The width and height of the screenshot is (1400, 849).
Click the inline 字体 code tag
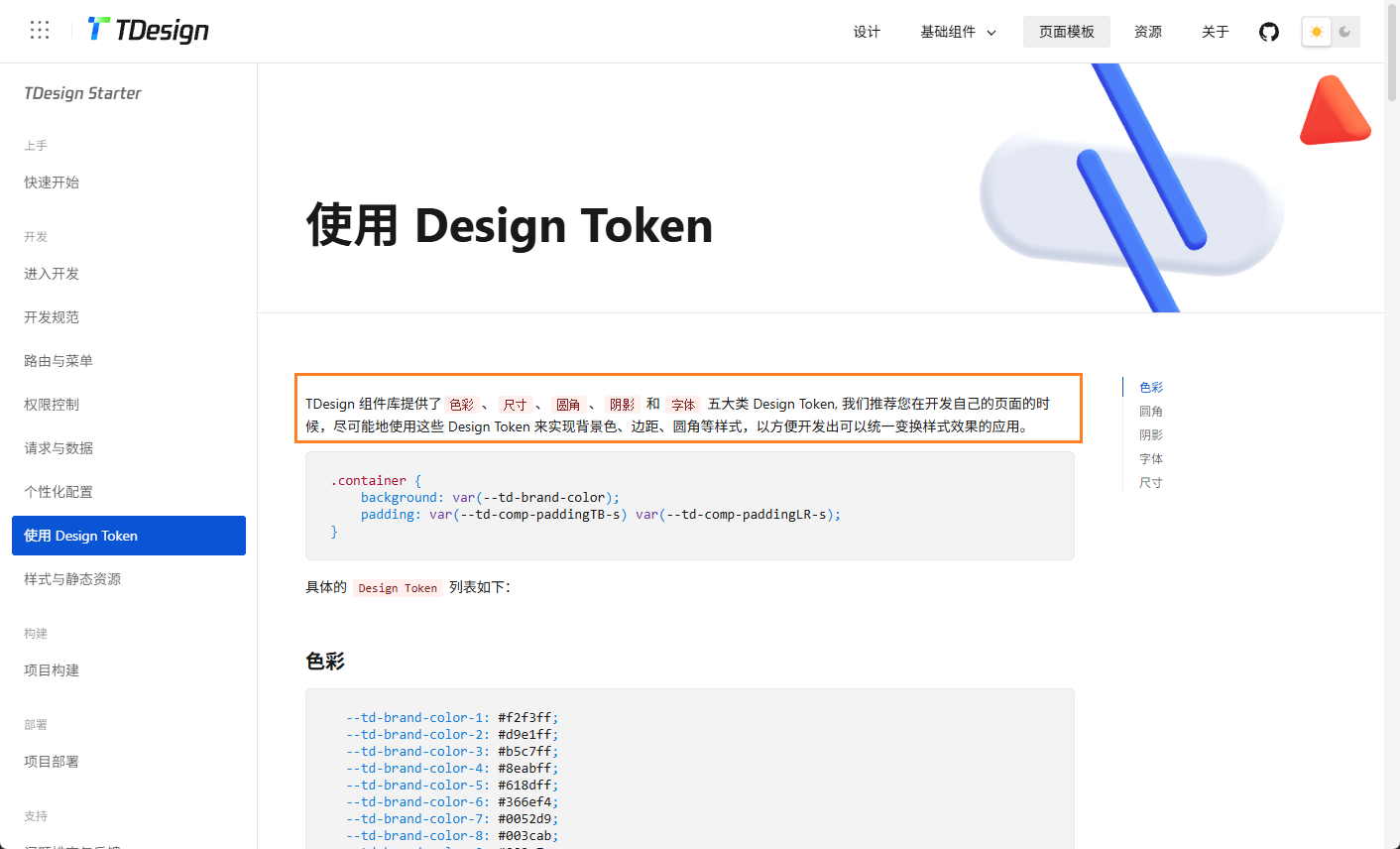pyautogui.click(x=684, y=405)
